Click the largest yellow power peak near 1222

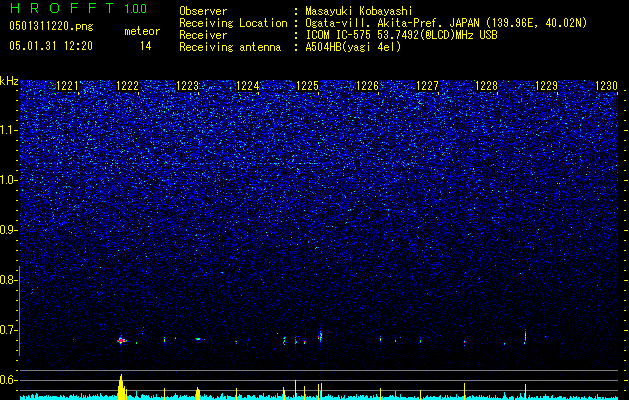(121, 387)
